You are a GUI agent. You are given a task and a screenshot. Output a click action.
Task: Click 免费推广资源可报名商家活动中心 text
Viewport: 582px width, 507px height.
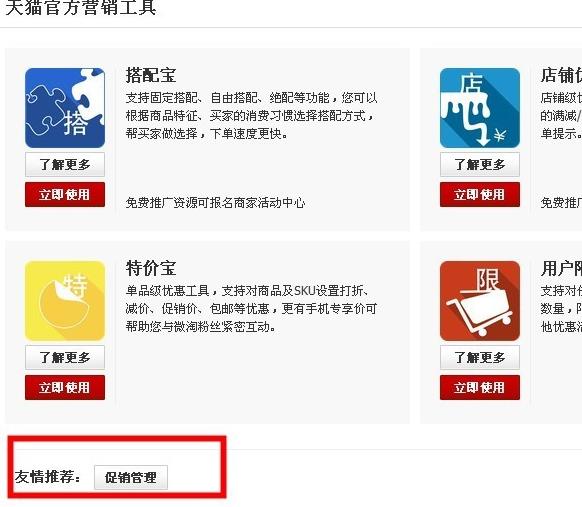coord(215,203)
